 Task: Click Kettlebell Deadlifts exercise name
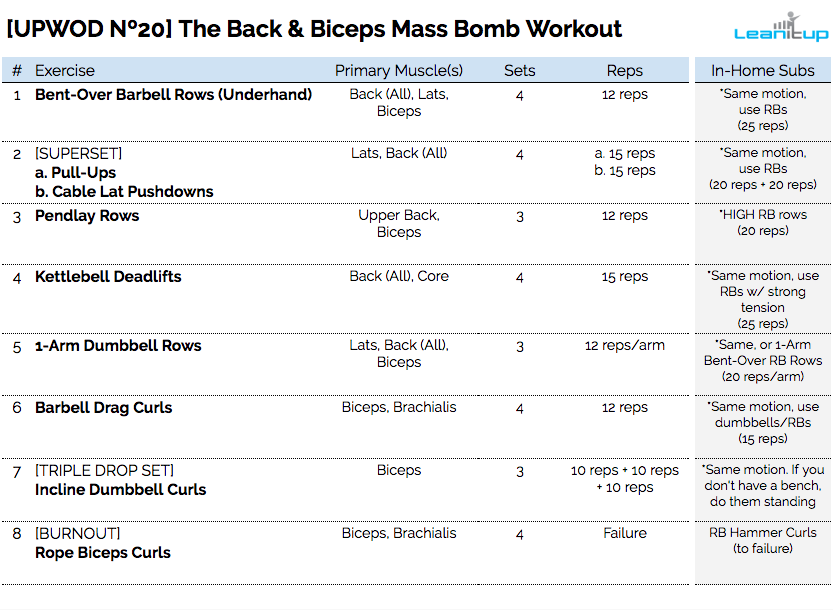[108, 277]
